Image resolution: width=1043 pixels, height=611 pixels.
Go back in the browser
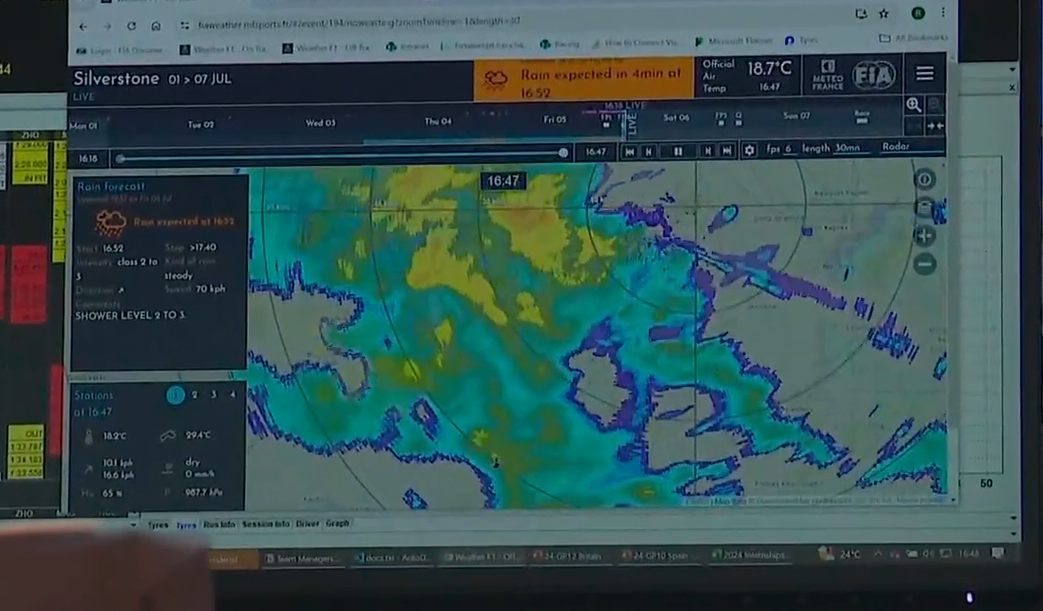[83, 27]
